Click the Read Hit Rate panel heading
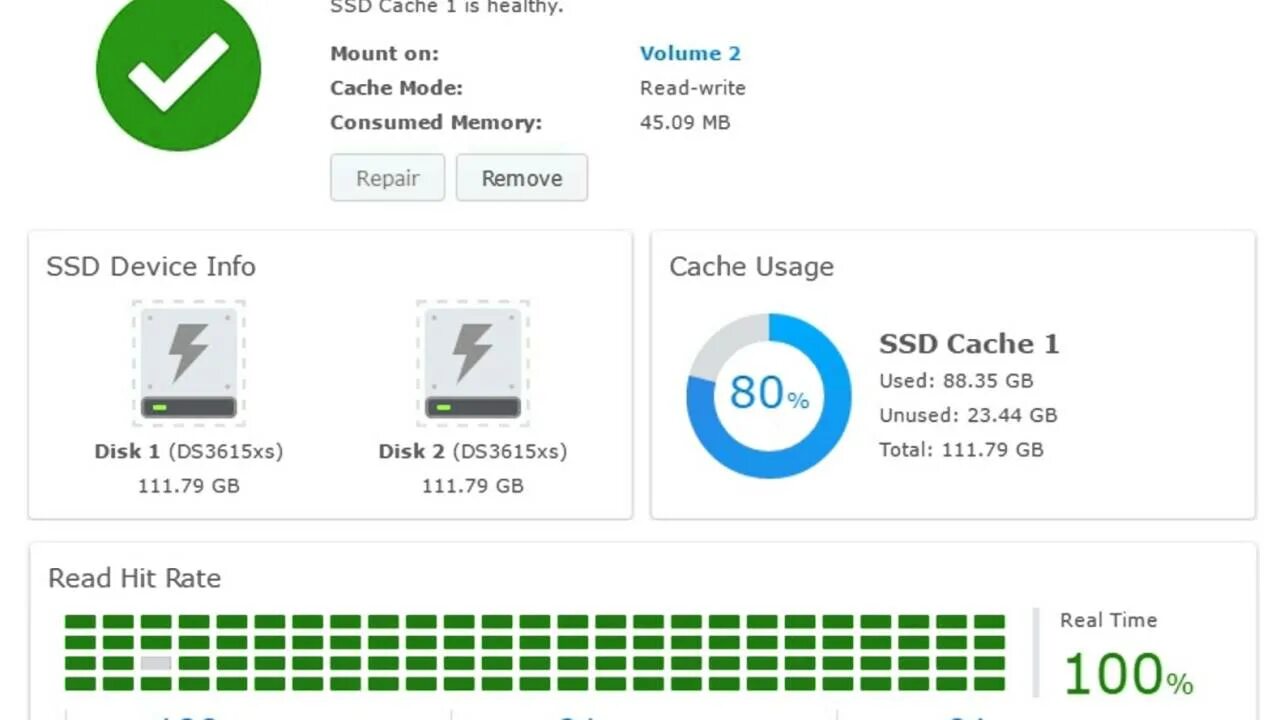1280x720 pixels. point(134,578)
